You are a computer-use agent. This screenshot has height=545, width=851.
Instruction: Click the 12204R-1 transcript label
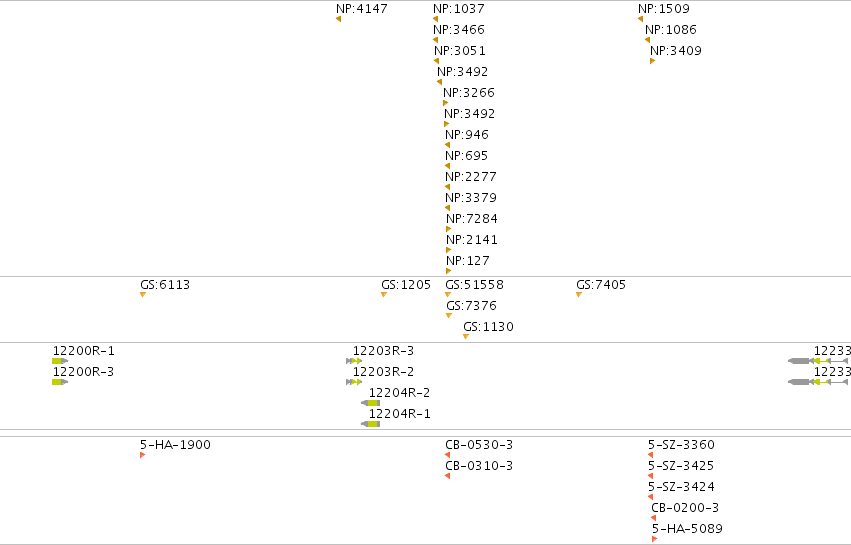point(399,414)
